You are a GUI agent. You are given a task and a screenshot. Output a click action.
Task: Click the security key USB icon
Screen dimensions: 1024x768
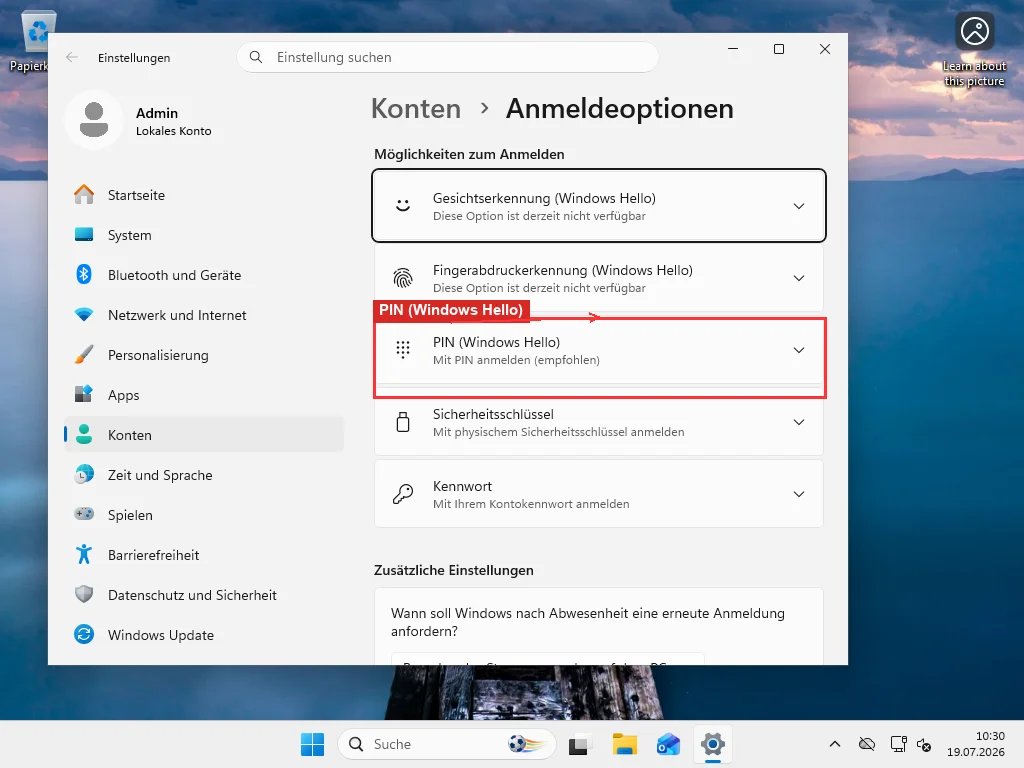tap(403, 422)
